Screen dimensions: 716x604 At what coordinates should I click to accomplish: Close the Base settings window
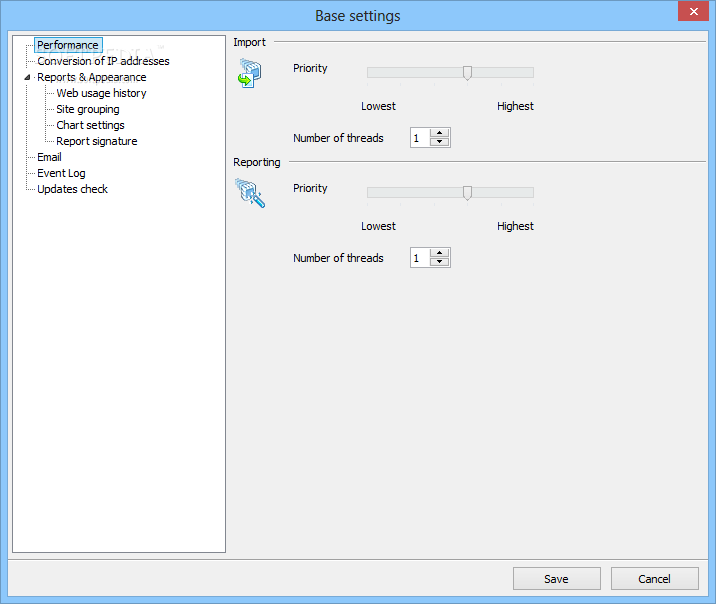pos(693,11)
